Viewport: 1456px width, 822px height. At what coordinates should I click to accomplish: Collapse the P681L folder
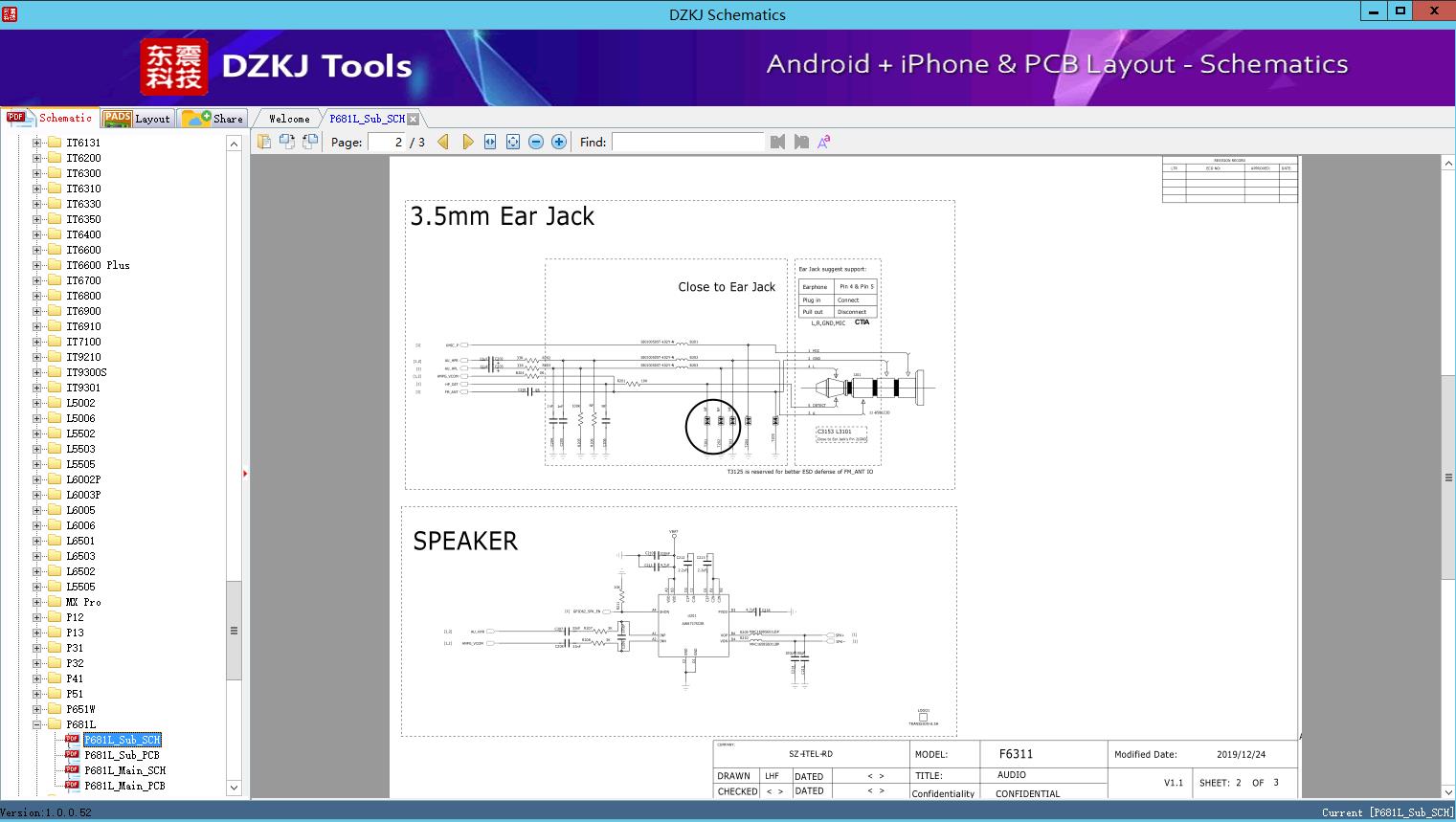pyautogui.click(x=36, y=724)
